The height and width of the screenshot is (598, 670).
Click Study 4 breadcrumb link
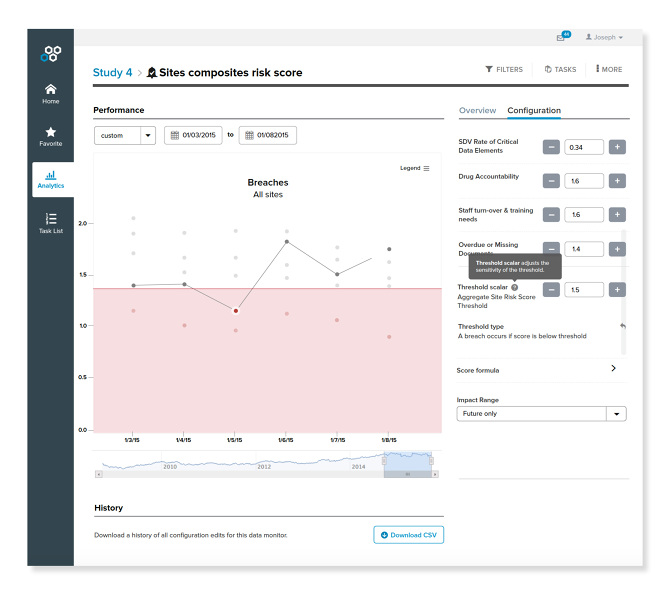click(x=112, y=72)
